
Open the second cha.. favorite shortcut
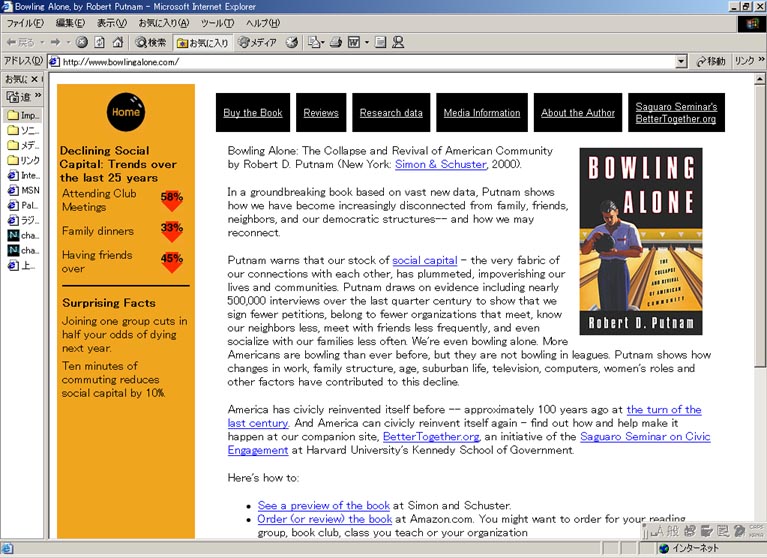(23, 250)
